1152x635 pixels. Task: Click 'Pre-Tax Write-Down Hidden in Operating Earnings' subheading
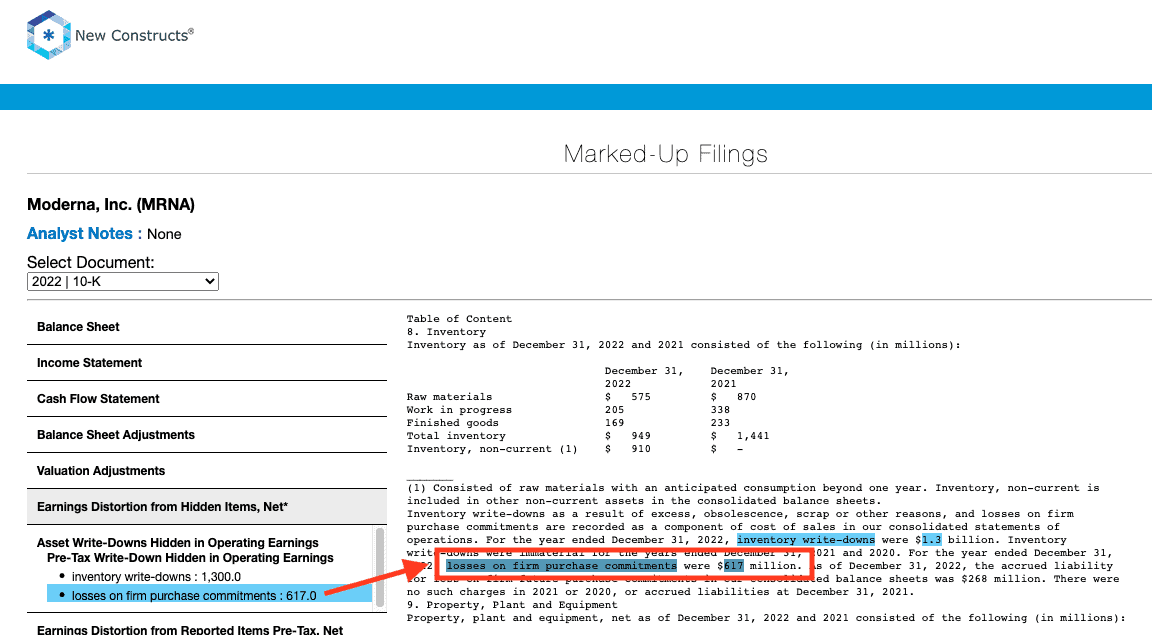[190, 558]
